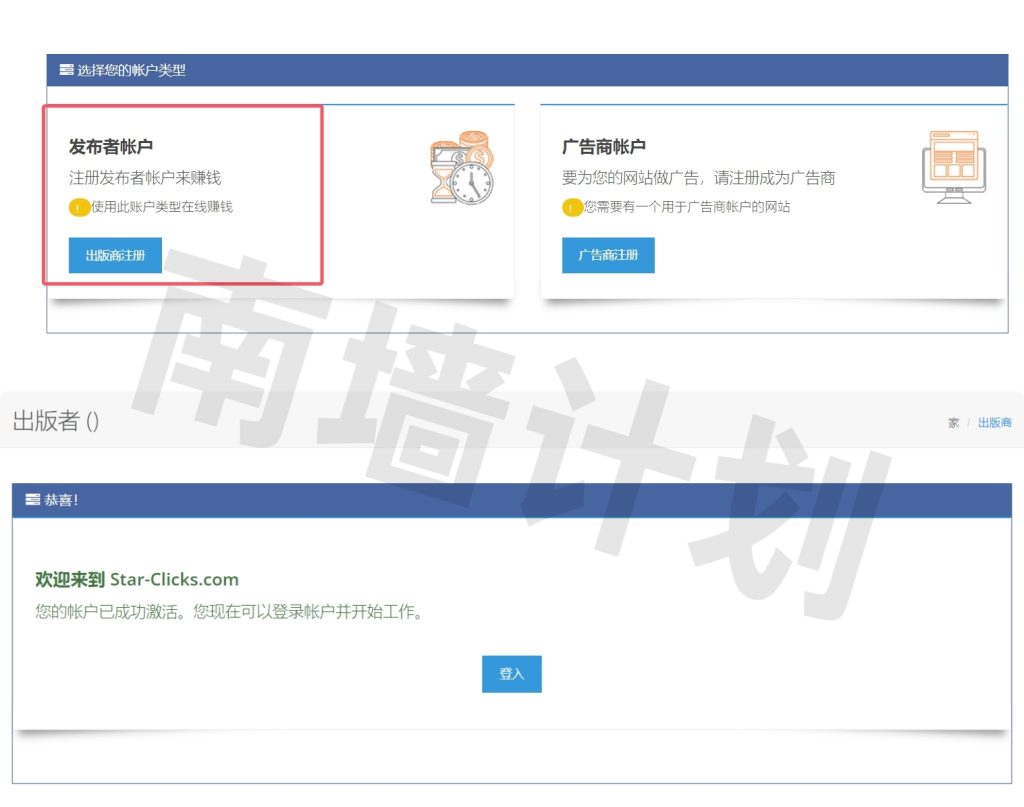The height and width of the screenshot is (807, 1024).
Task: Open the 出版商 breadcrumb link
Action: [x=995, y=422]
